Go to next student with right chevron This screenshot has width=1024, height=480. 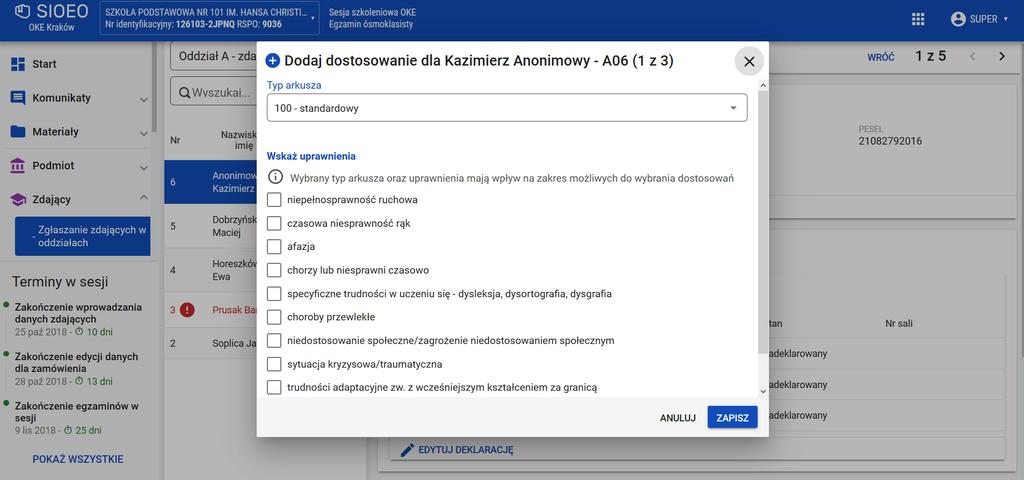(1002, 57)
